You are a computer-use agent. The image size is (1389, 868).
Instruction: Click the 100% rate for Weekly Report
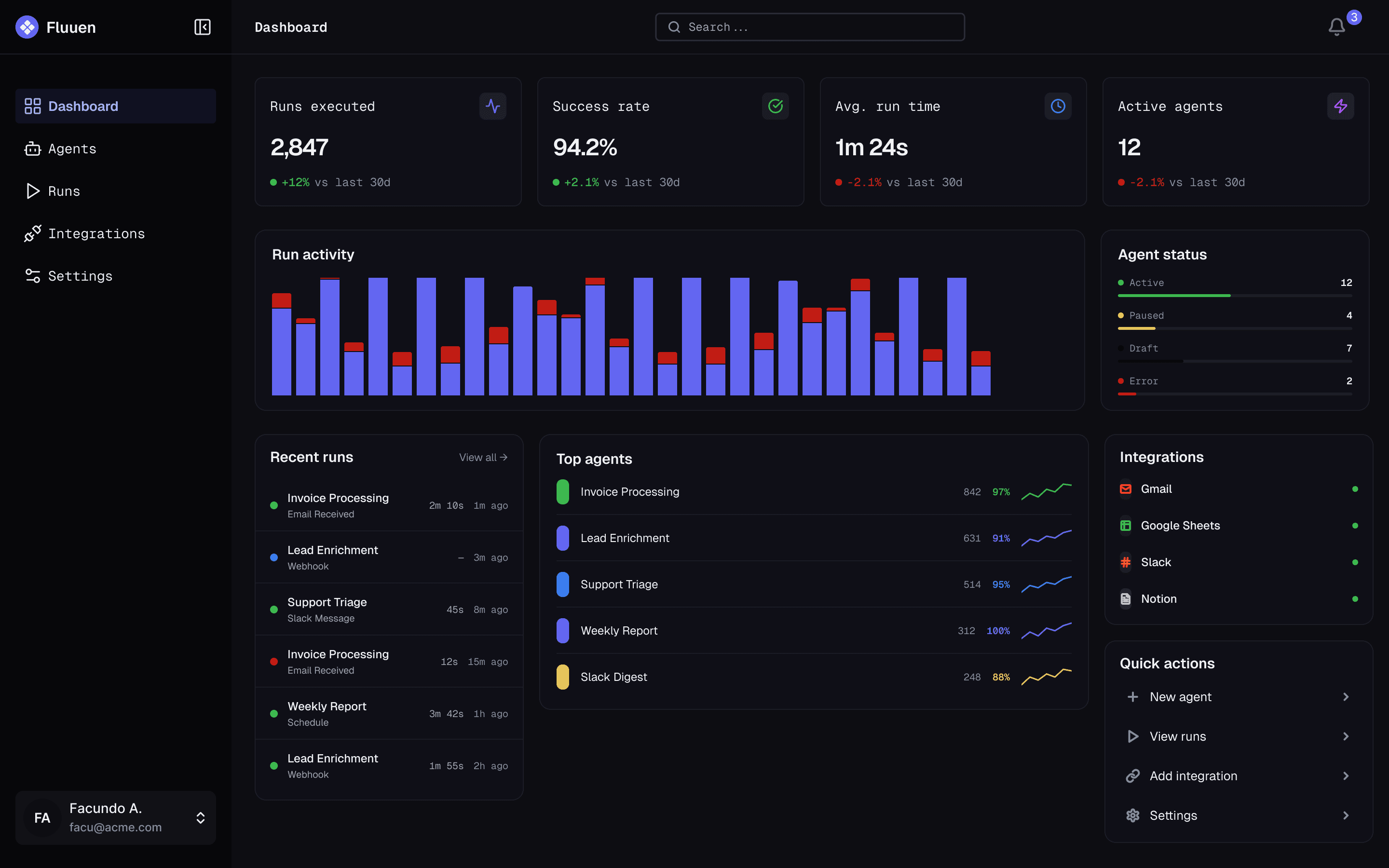click(997, 631)
